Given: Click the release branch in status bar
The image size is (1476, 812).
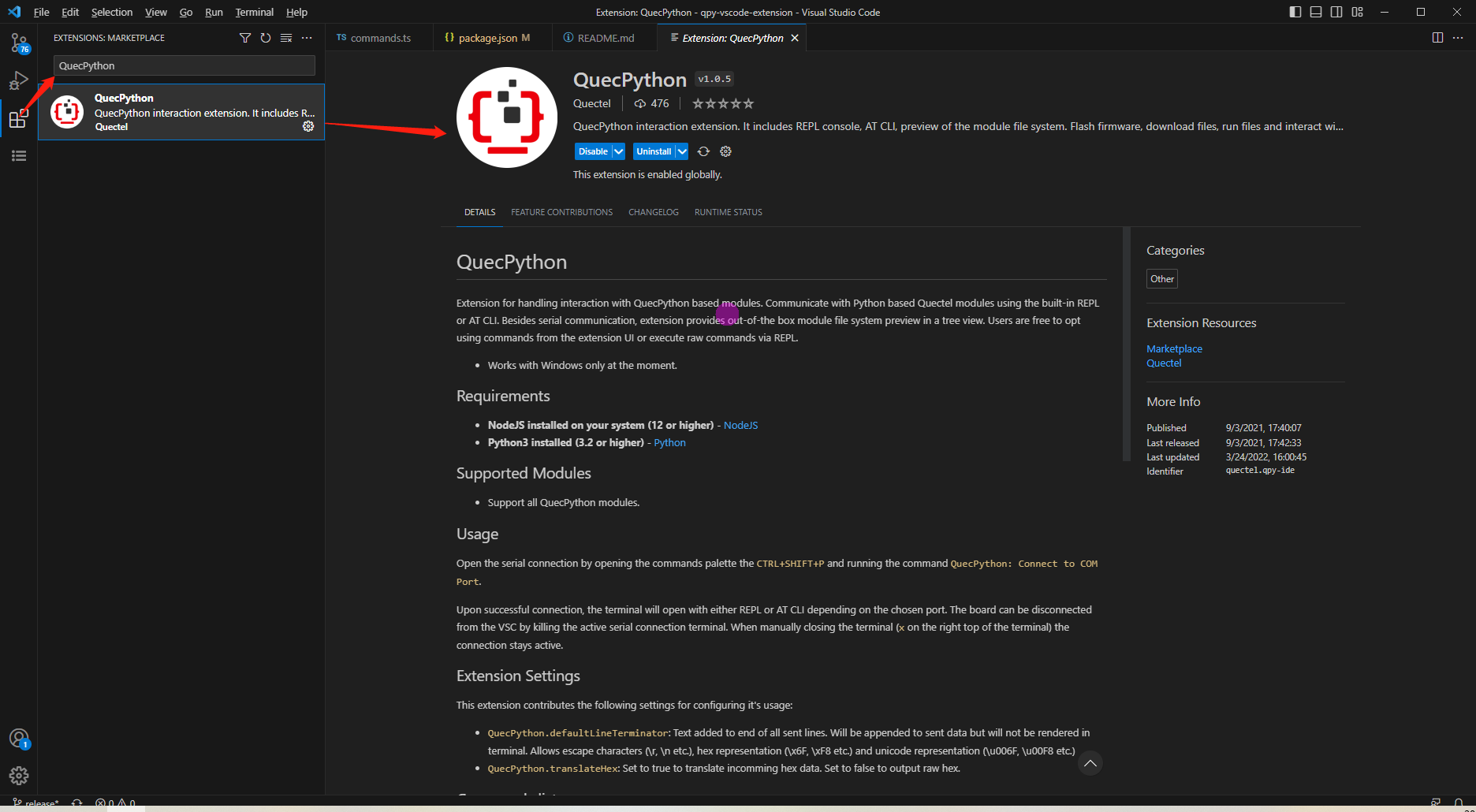Looking at the screenshot, I should (35, 803).
